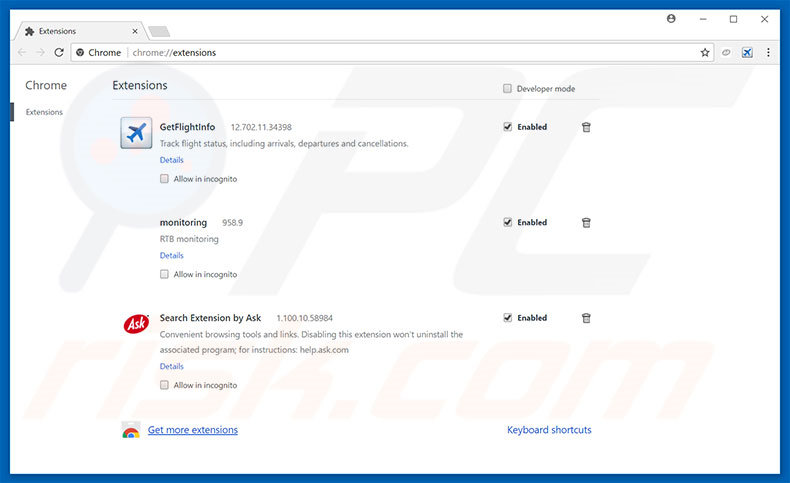Click the link-shaped extension icon in toolbar
The width and height of the screenshot is (790, 483).
[x=726, y=52]
